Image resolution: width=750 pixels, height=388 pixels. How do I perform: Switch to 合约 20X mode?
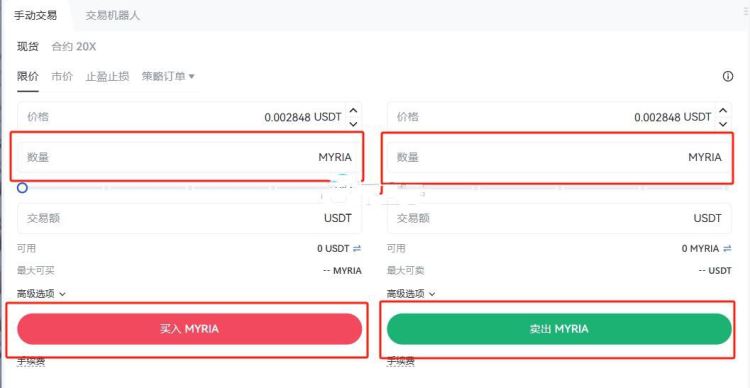[74, 47]
